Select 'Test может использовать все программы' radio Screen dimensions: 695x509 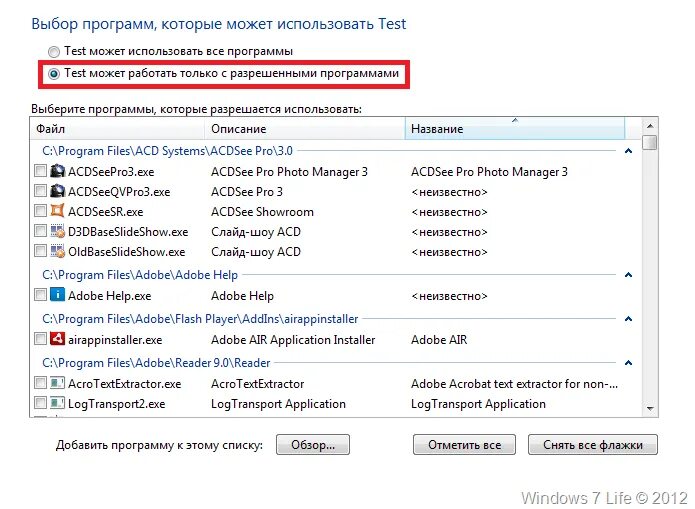click(53, 51)
